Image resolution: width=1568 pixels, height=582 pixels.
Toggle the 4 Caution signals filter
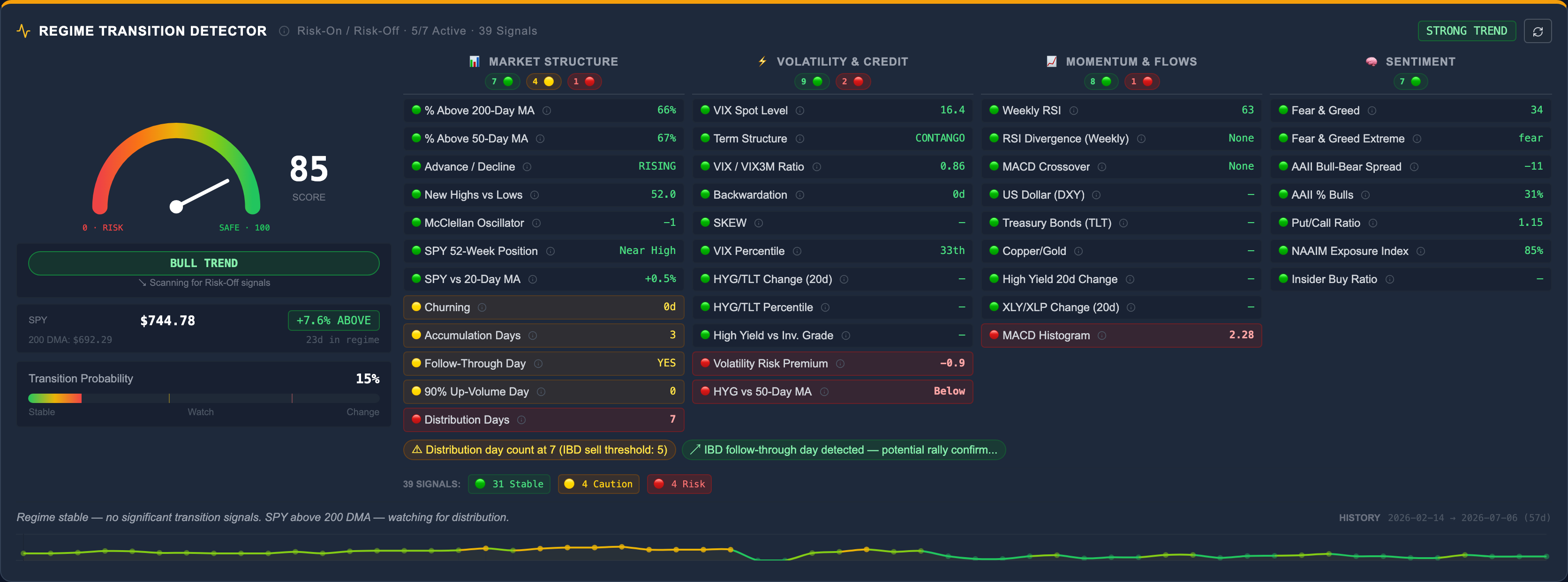click(x=598, y=484)
